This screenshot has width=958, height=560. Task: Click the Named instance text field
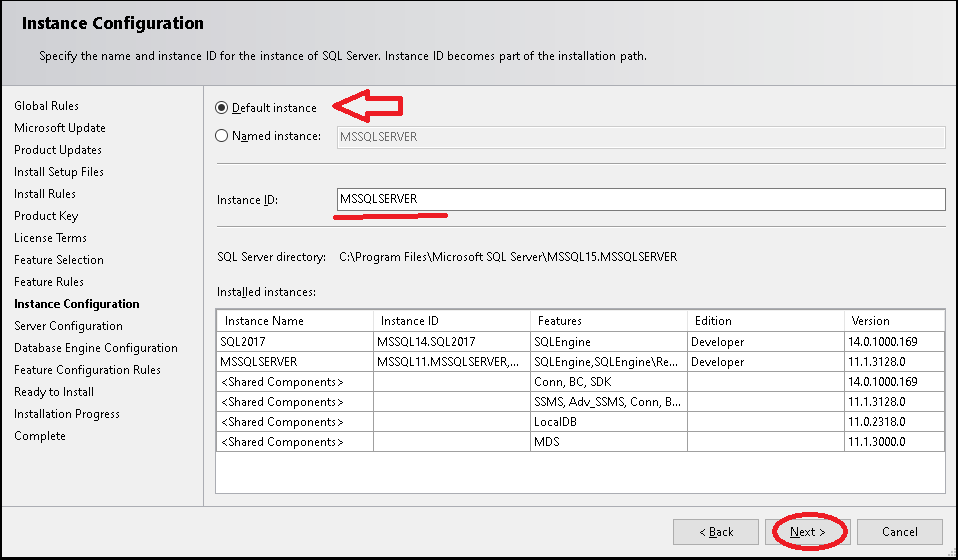pos(641,137)
